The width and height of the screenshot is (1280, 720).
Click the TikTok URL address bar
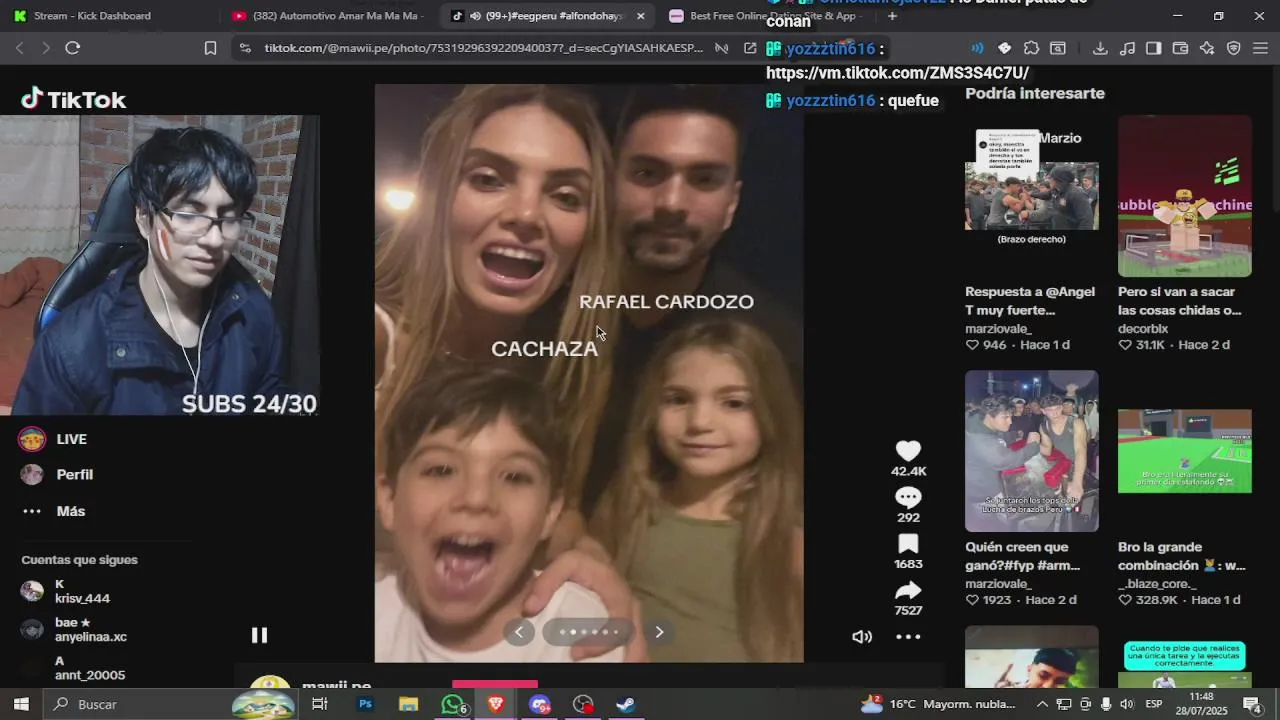(483, 48)
